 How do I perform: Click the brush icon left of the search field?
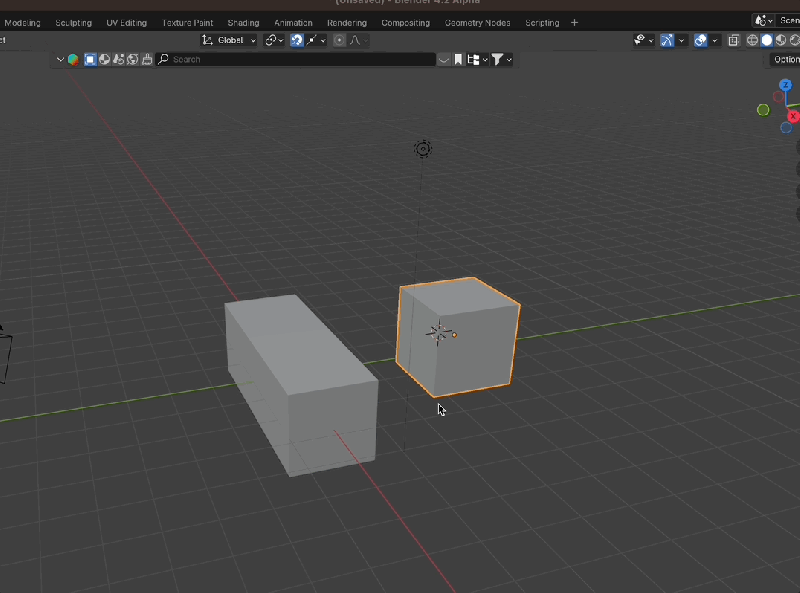147,59
